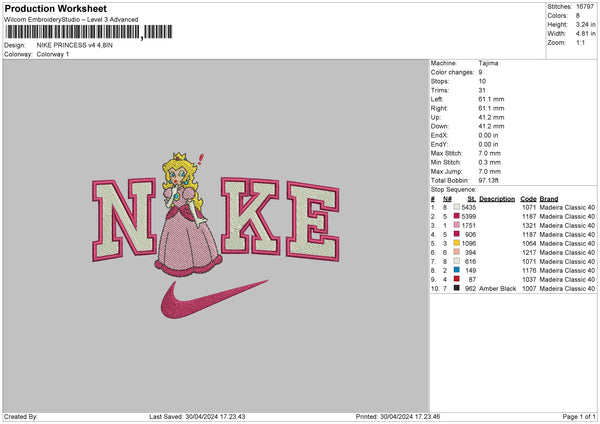Viewport: 600px width, 424px height.
Task: Click the 'Production Worksheet' title
Action: (x=55, y=8)
